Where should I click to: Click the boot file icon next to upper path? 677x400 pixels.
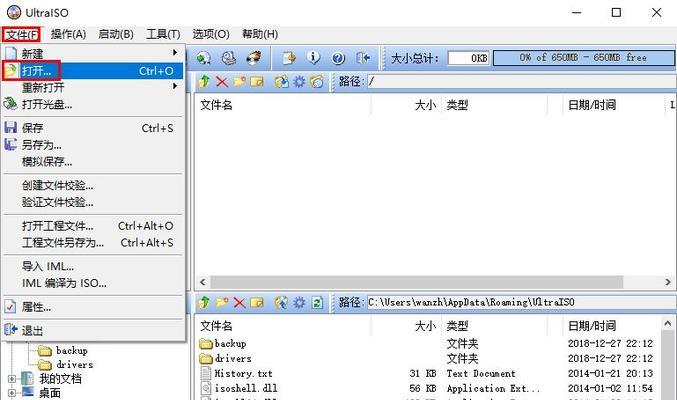317,81
